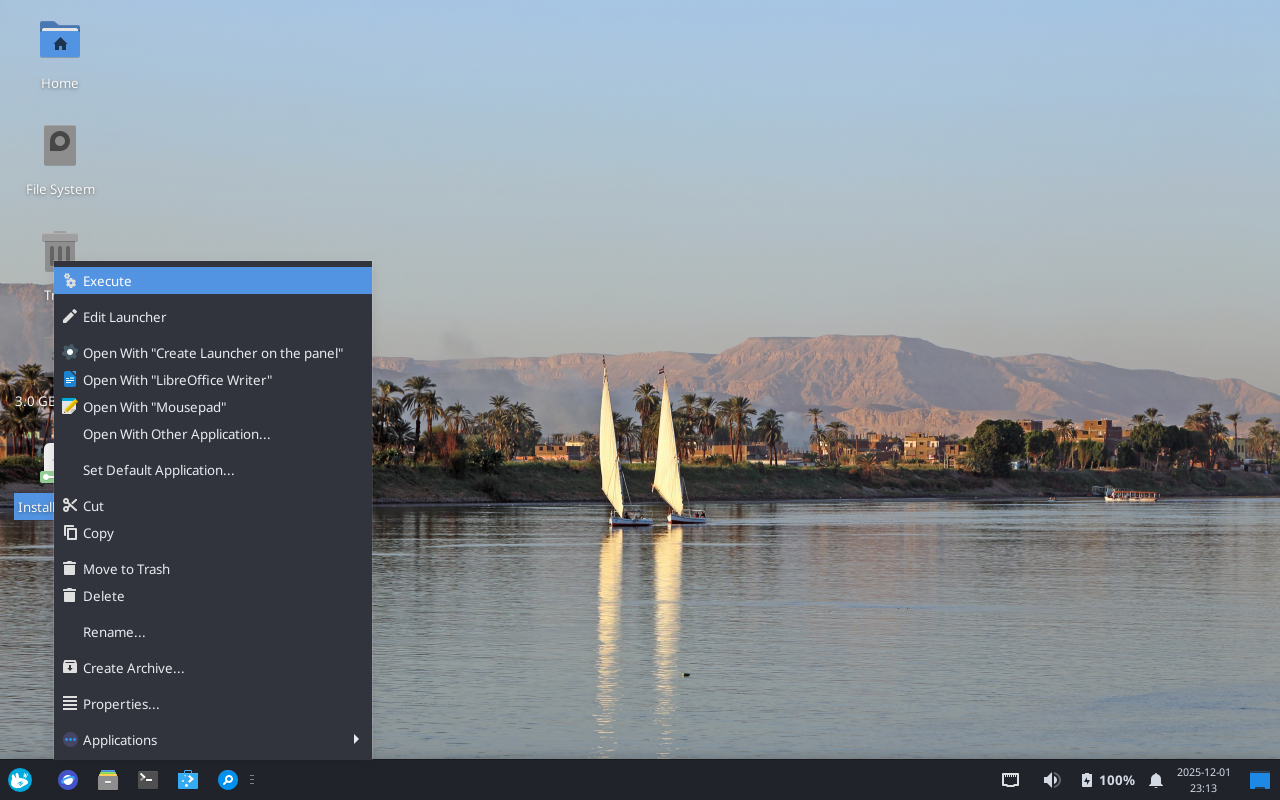Select the Home folder desktop icon

[60, 40]
